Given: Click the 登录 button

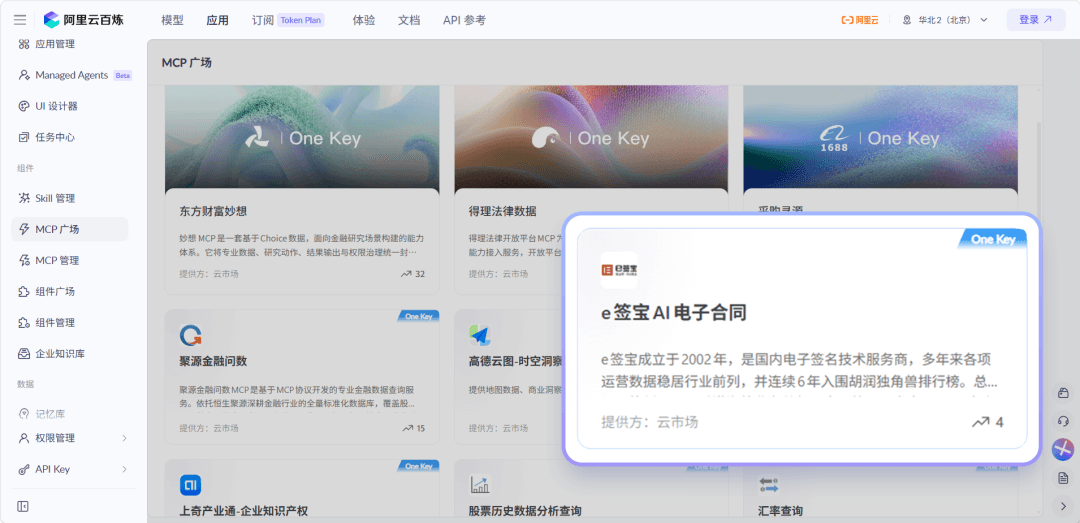Looking at the screenshot, I should click(x=1036, y=20).
